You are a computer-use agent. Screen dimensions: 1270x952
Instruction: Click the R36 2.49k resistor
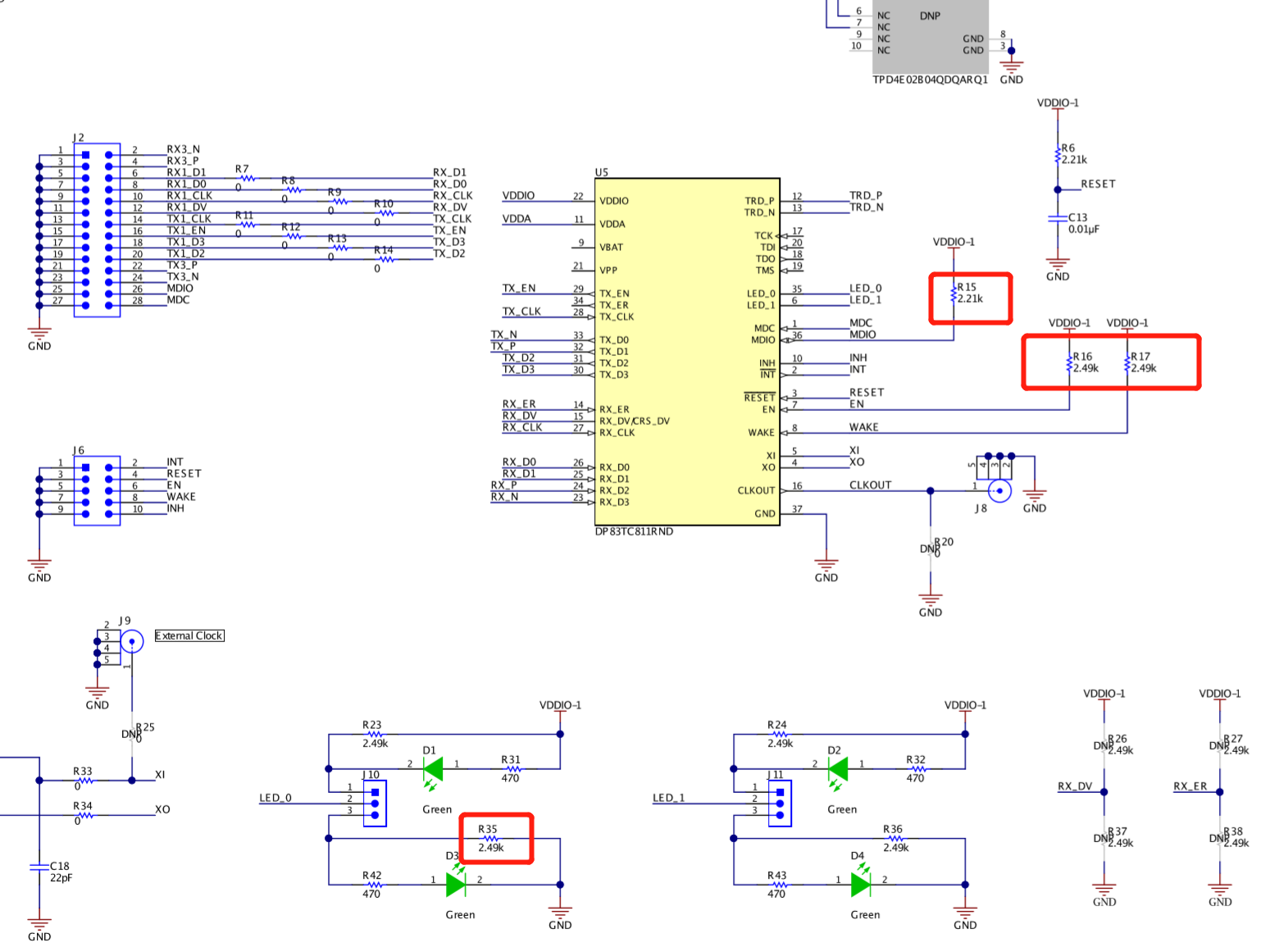(x=895, y=839)
